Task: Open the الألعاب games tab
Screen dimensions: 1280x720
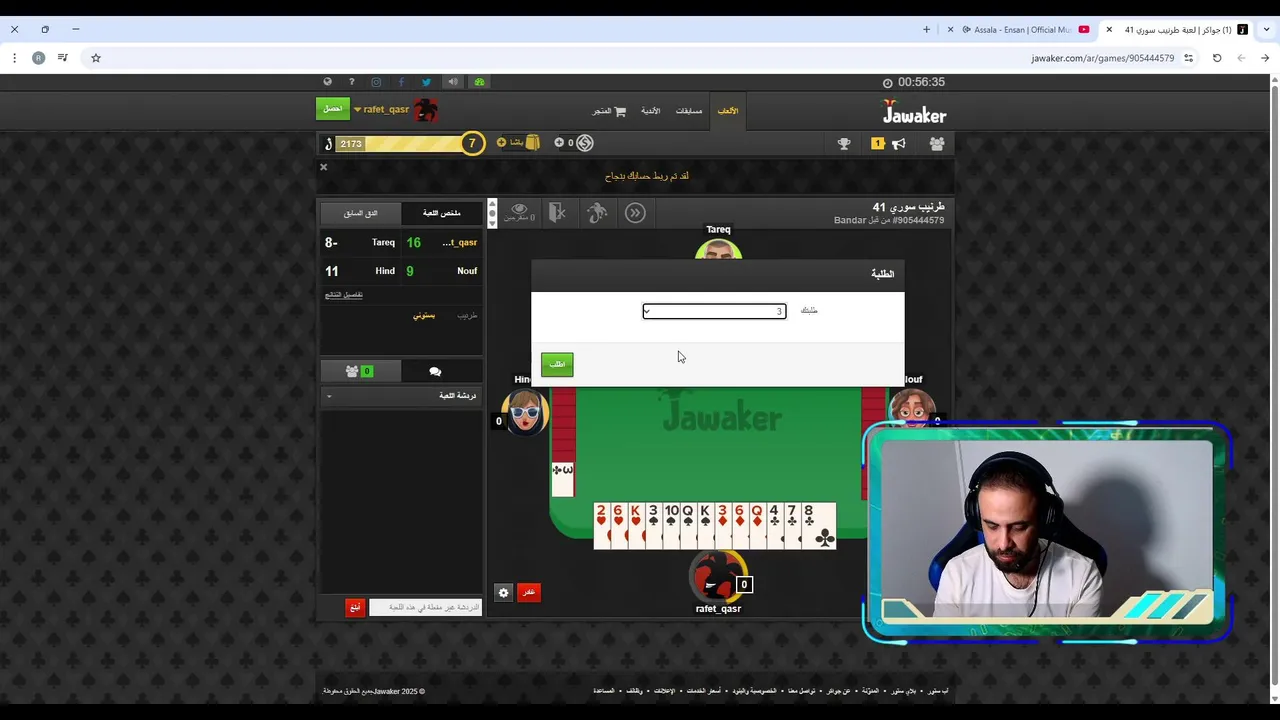Action: [x=728, y=111]
